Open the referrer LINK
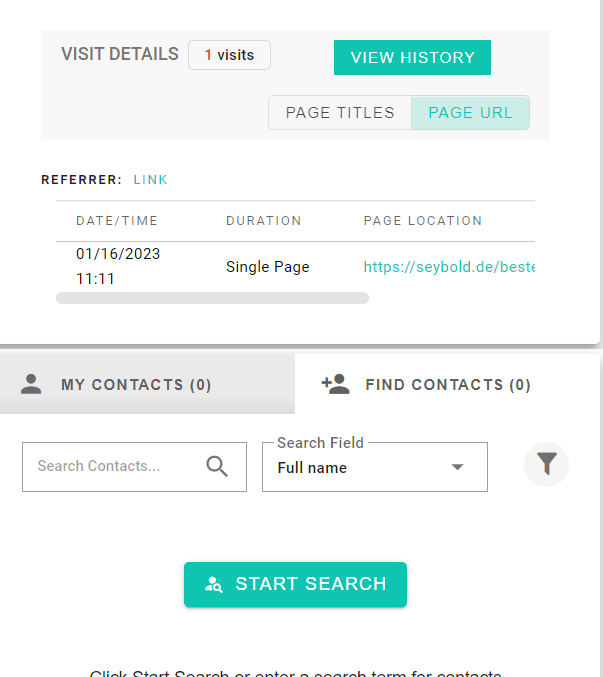The width and height of the screenshot is (603, 677). click(150, 180)
